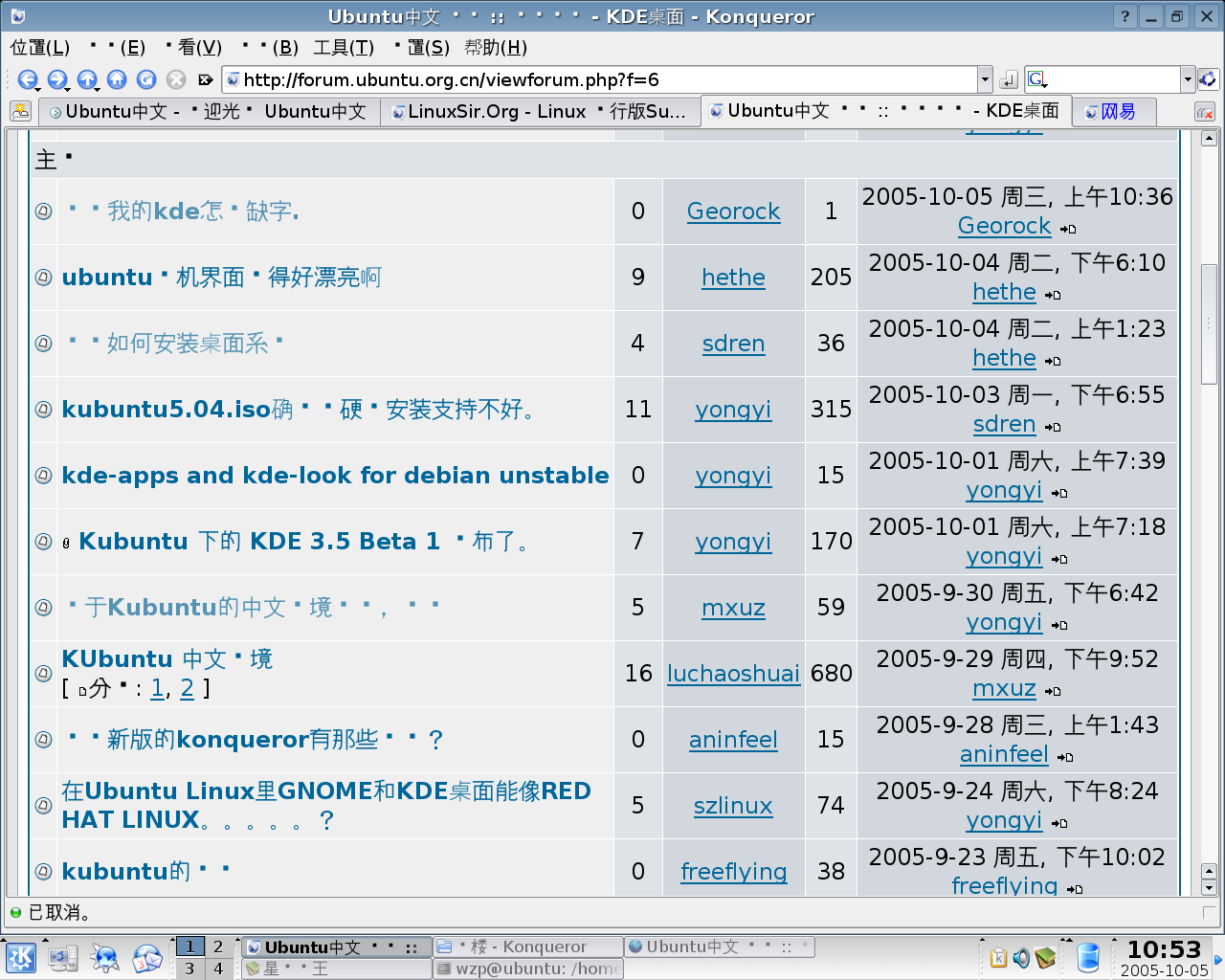The height and width of the screenshot is (980, 1225).
Task: Click view count '680' in luchaoshuai row
Action: pyautogui.click(x=831, y=674)
